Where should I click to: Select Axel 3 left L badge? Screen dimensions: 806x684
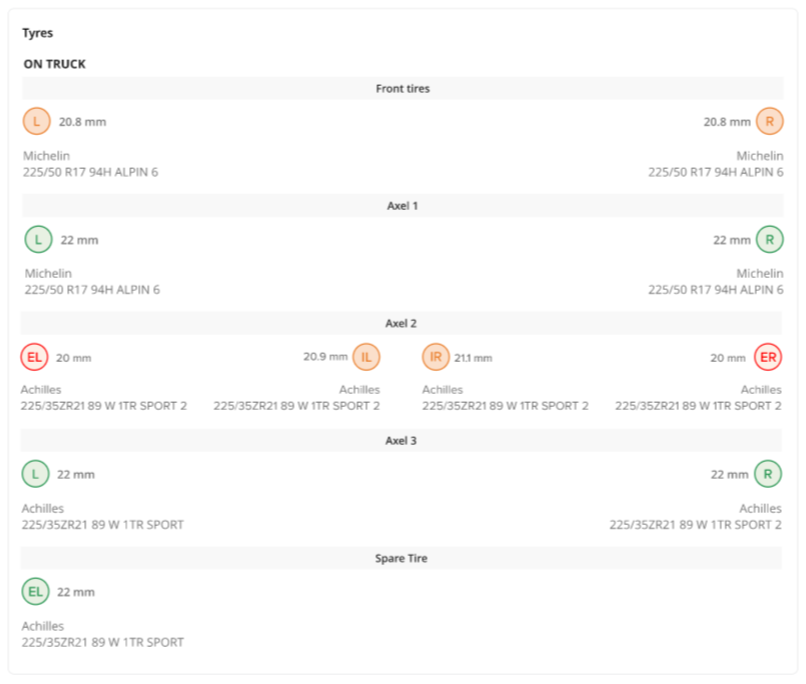(x=37, y=474)
